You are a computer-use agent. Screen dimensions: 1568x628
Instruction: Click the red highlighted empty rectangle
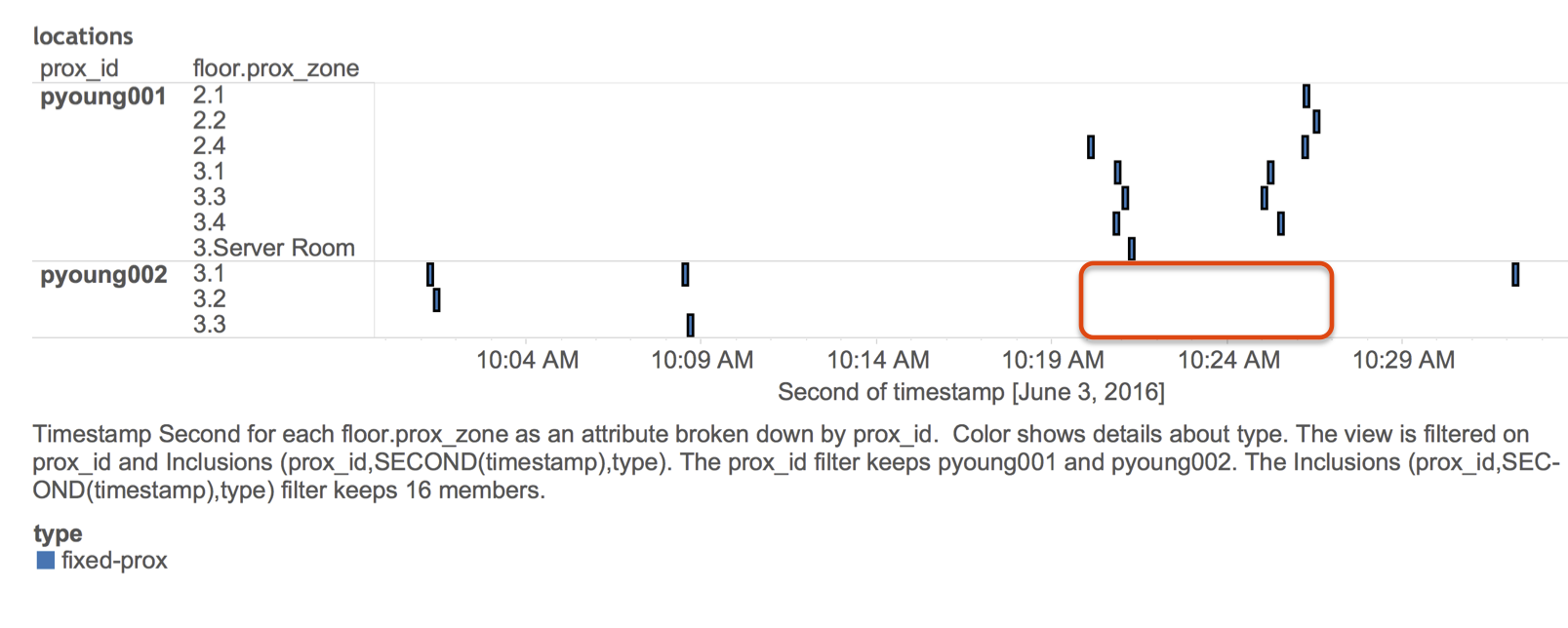click(1206, 300)
